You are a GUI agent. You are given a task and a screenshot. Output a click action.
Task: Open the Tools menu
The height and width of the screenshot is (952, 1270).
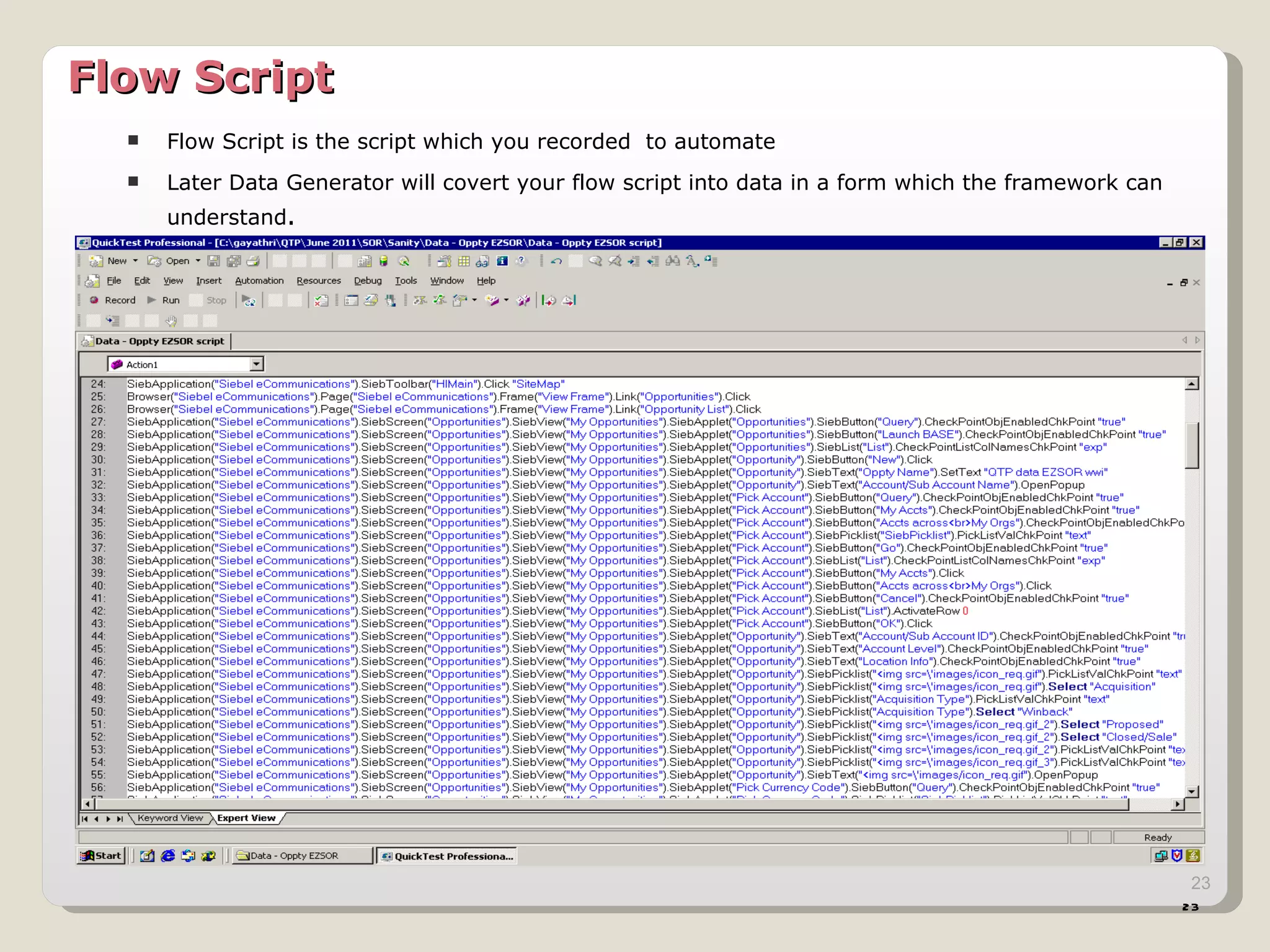[x=406, y=281]
